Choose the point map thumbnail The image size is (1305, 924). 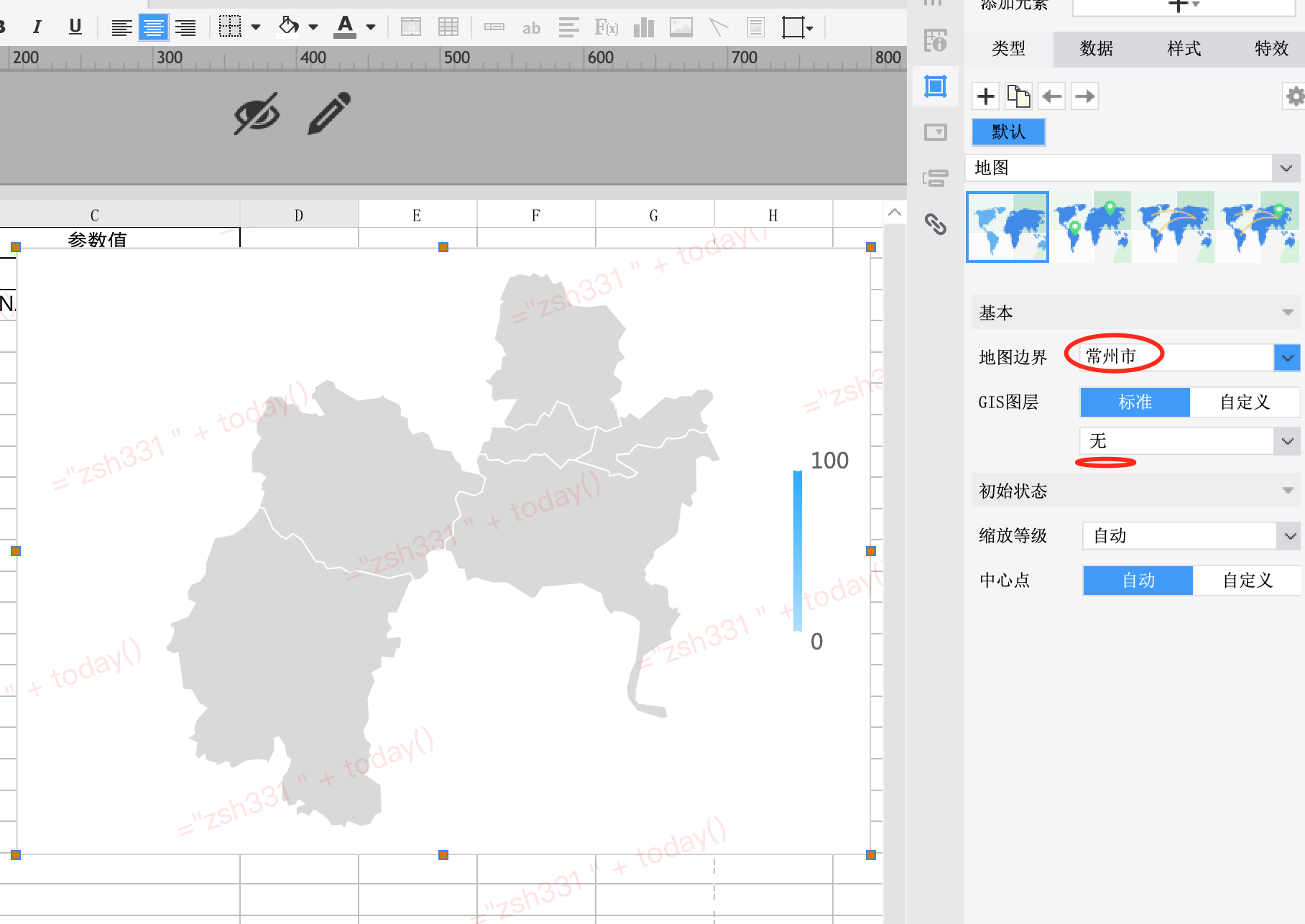click(x=1091, y=227)
